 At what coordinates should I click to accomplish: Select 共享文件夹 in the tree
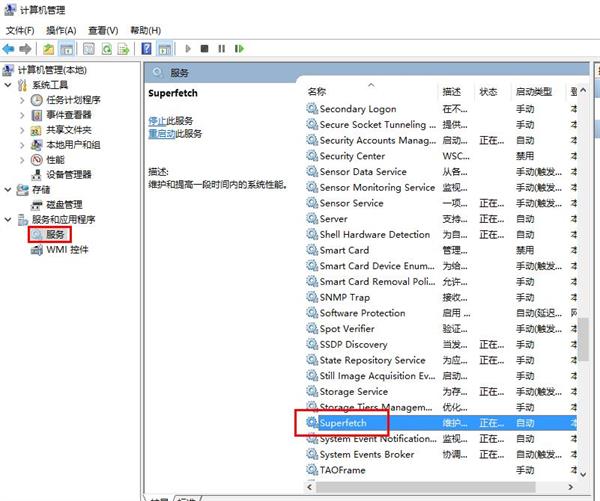click(x=69, y=130)
